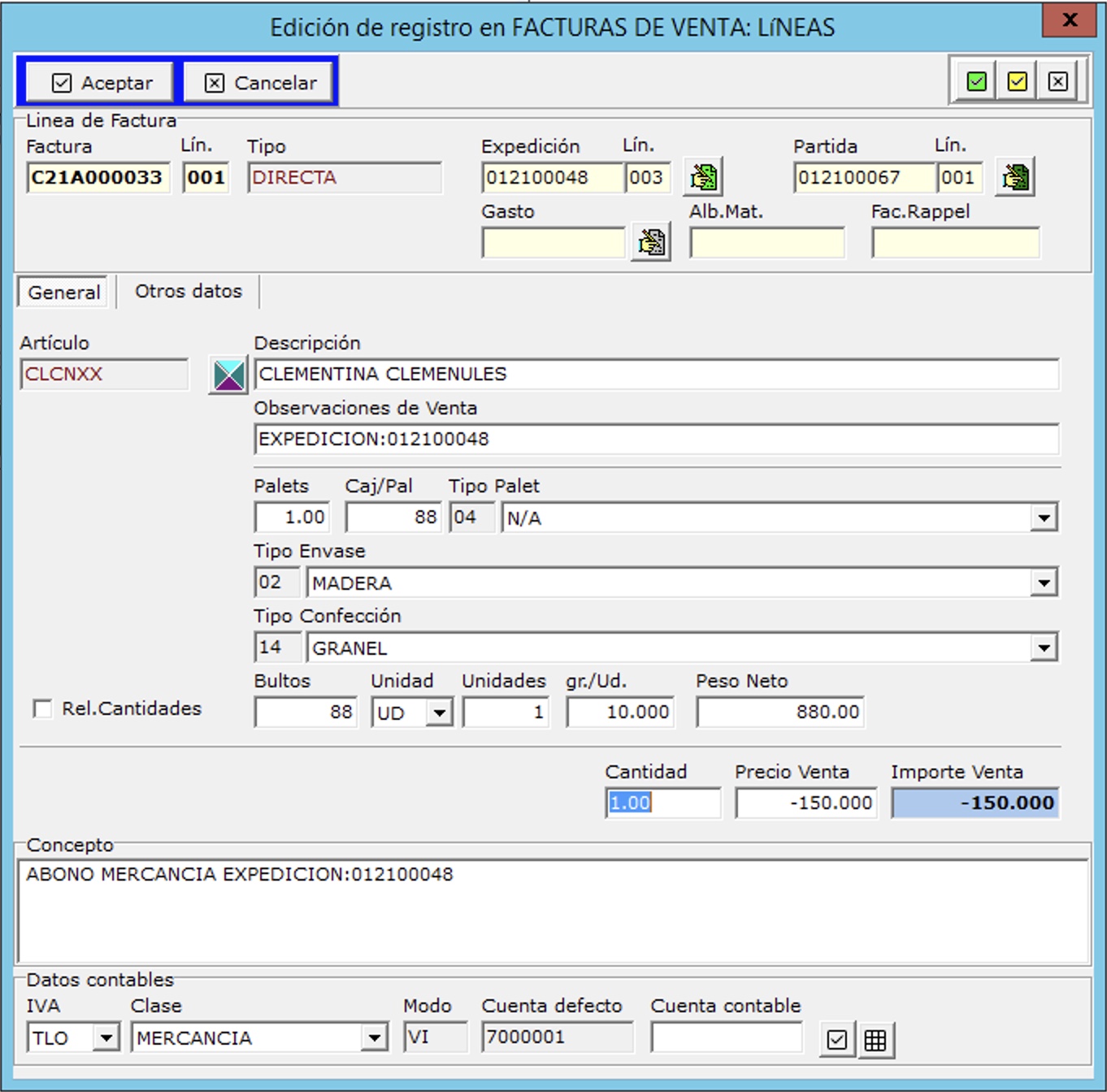Open the Expedición lookup icon
This screenshot has width=1107, height=1092.
tap(703, 177)
